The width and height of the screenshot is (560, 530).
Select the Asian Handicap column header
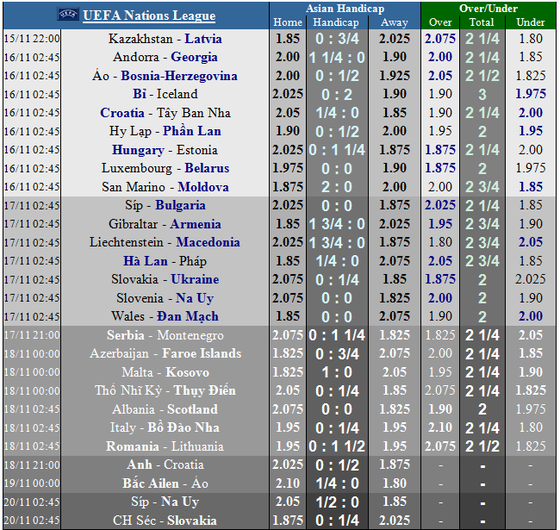tap(345, 9)
